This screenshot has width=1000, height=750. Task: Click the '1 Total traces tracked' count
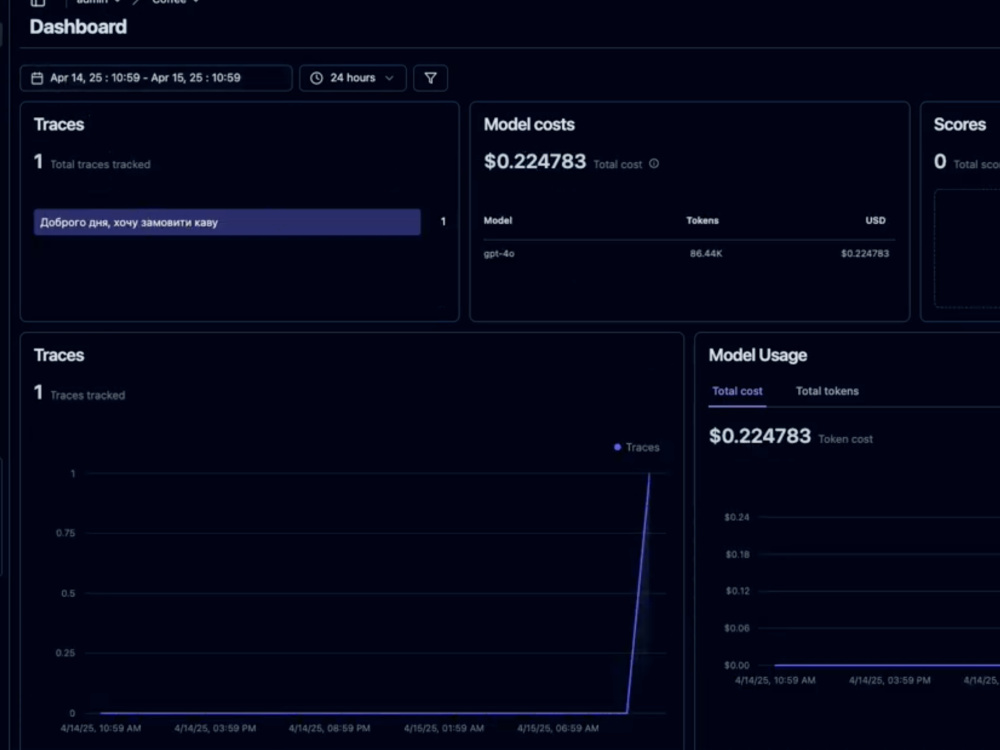pos(92,163)
